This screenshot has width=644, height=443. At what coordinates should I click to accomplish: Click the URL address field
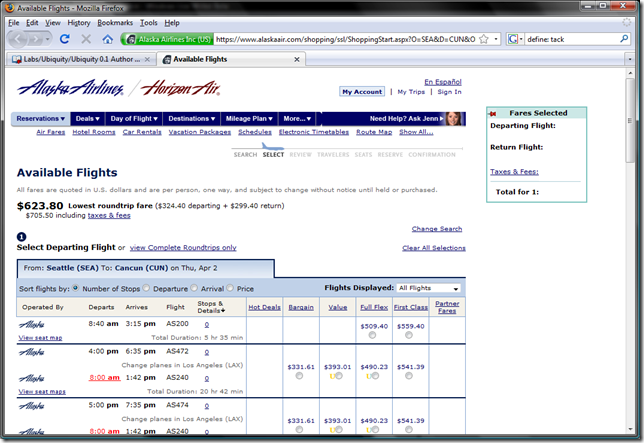(x=345, y=39)
